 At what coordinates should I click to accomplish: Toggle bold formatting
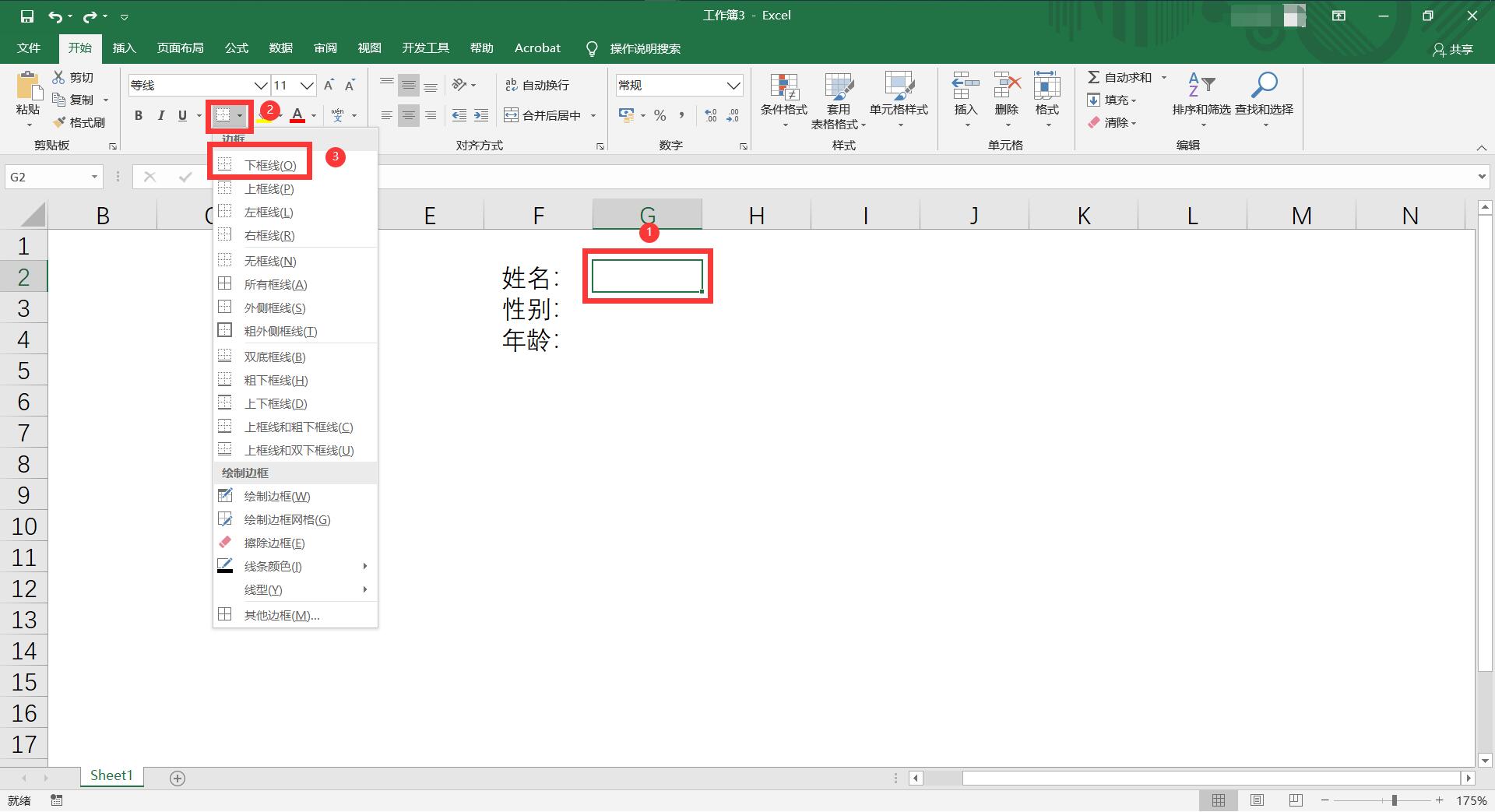(x=139, y=115)
